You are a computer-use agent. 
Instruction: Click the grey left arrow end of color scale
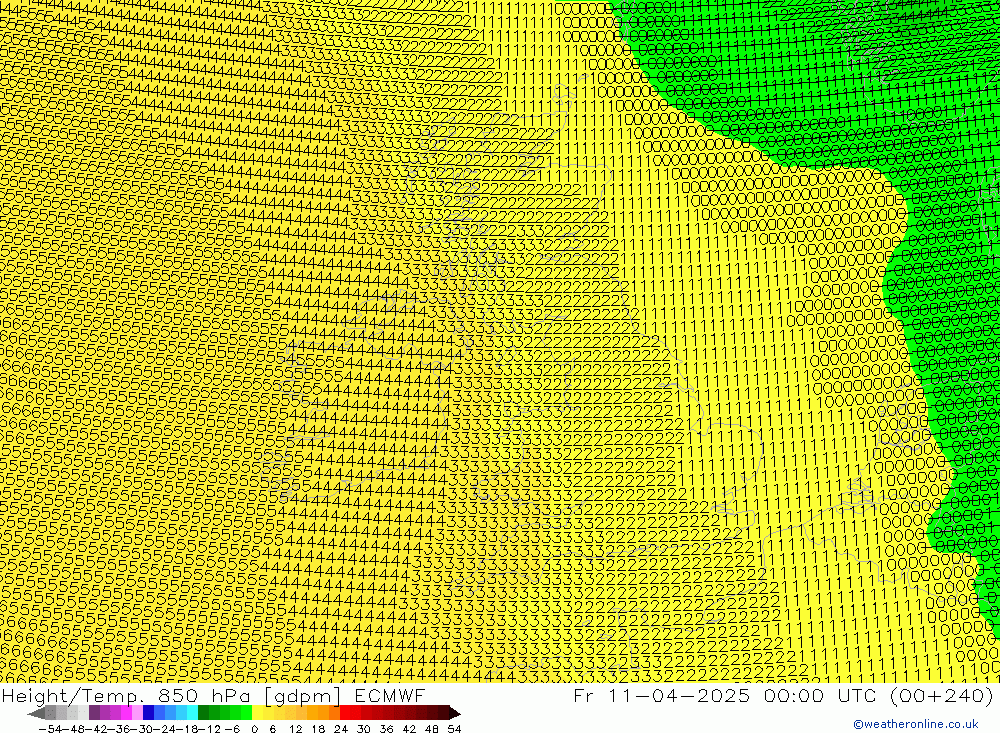[x=36, y=713]
